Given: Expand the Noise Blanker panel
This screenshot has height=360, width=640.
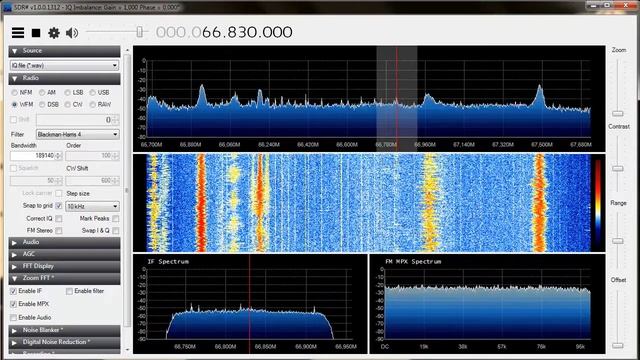Looking at the screenshot, I should tap(64, 330).
